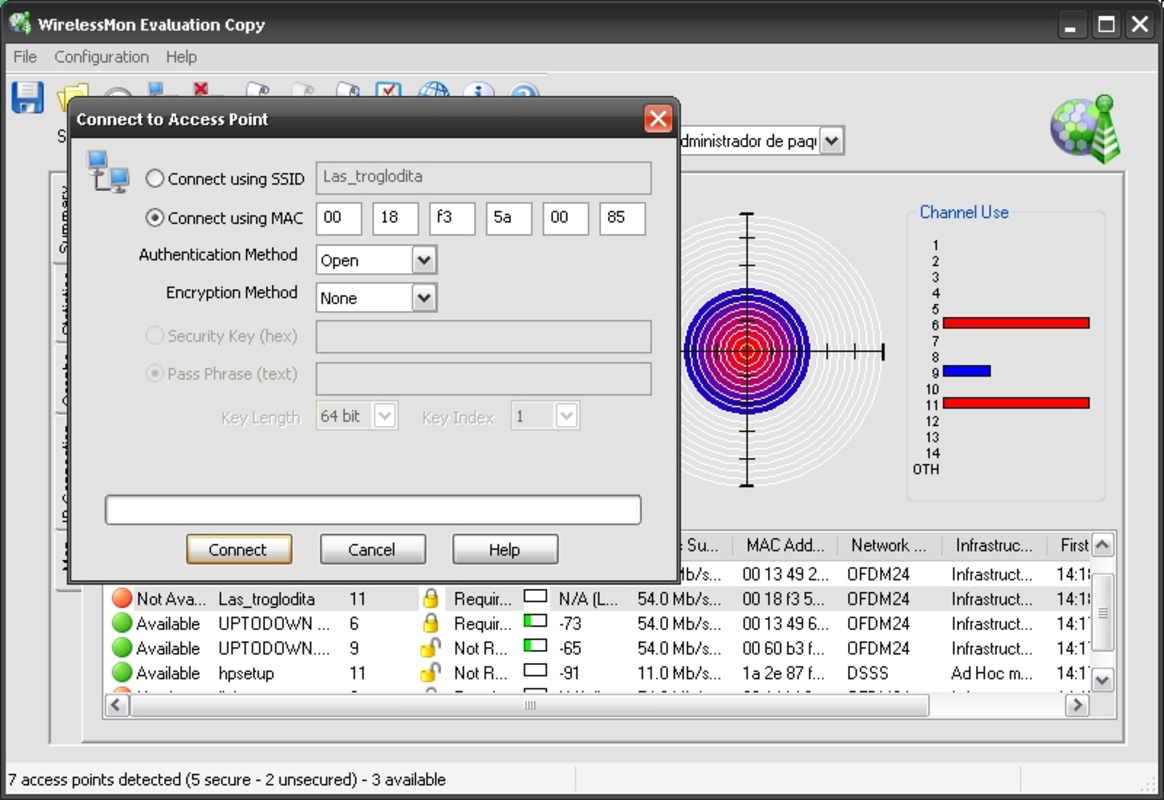Screen dimensions: 1164x800
Task: Click the horizontal scrollbar thumb of the list
Action: [x=529, y=705]
